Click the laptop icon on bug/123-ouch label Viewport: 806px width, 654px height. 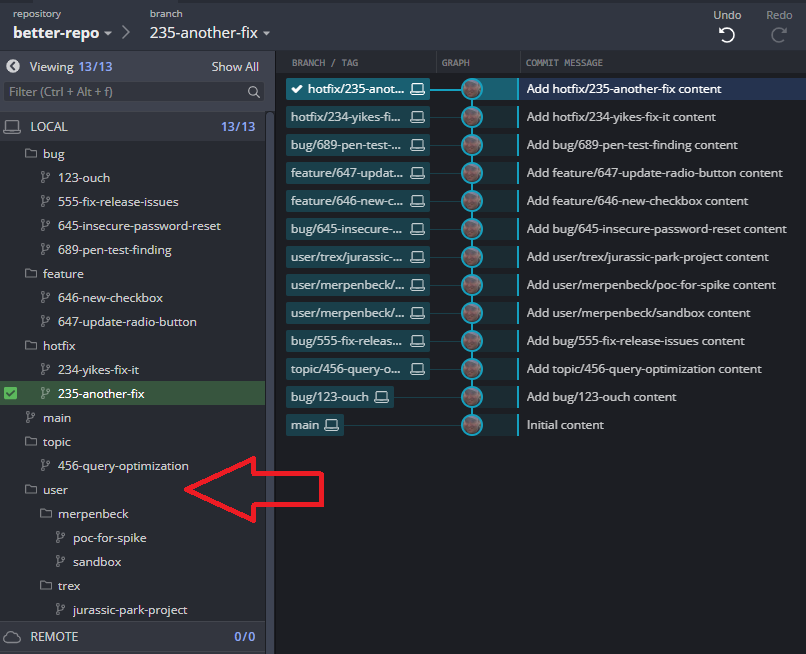coord(381,397)
